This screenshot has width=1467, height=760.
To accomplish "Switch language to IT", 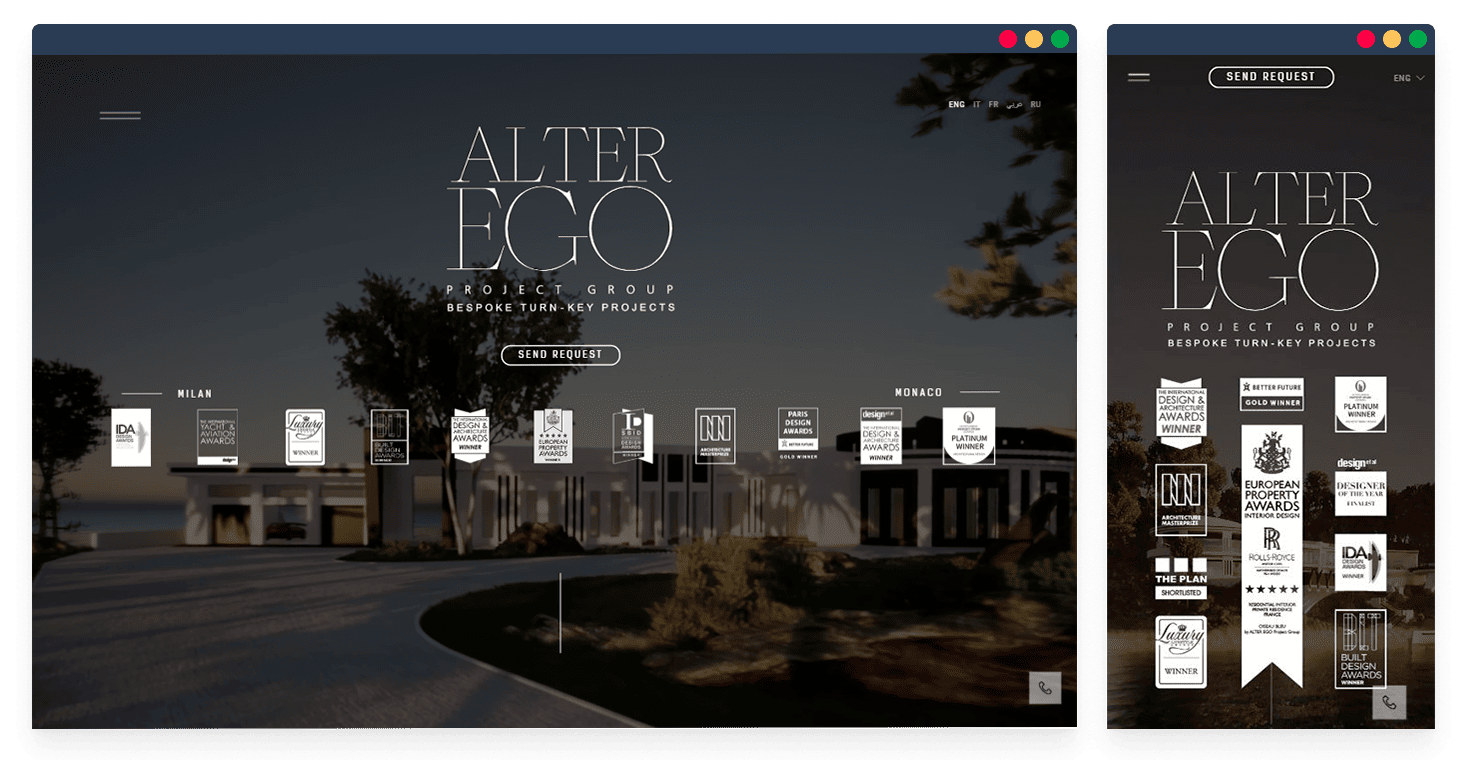I will (x=977, y=105).
